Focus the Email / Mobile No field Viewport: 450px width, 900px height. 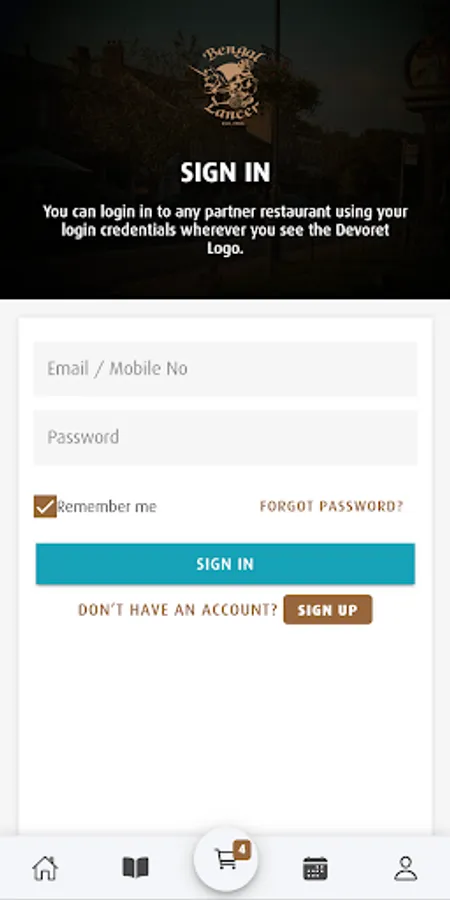pos(225,368)
